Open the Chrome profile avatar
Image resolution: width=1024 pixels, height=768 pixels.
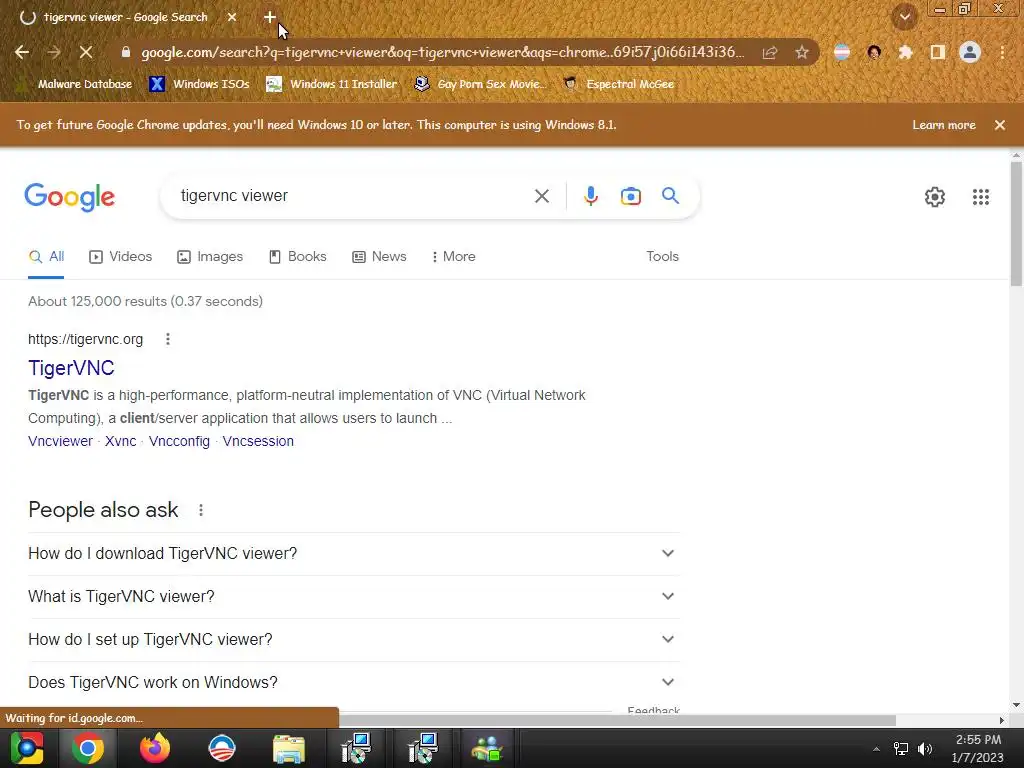pos(970,52)
